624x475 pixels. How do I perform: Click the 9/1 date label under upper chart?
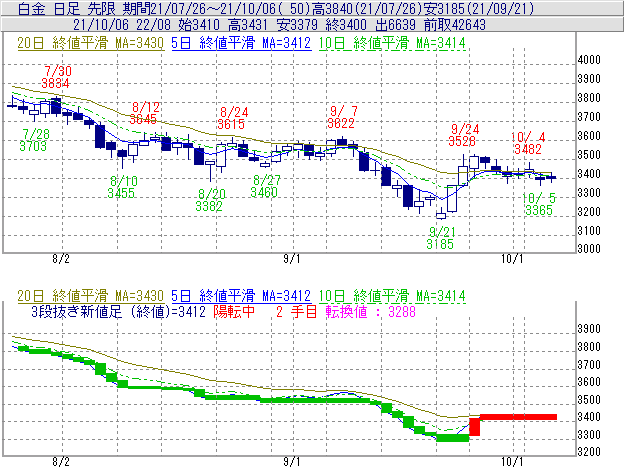click(x=292, y=259)
